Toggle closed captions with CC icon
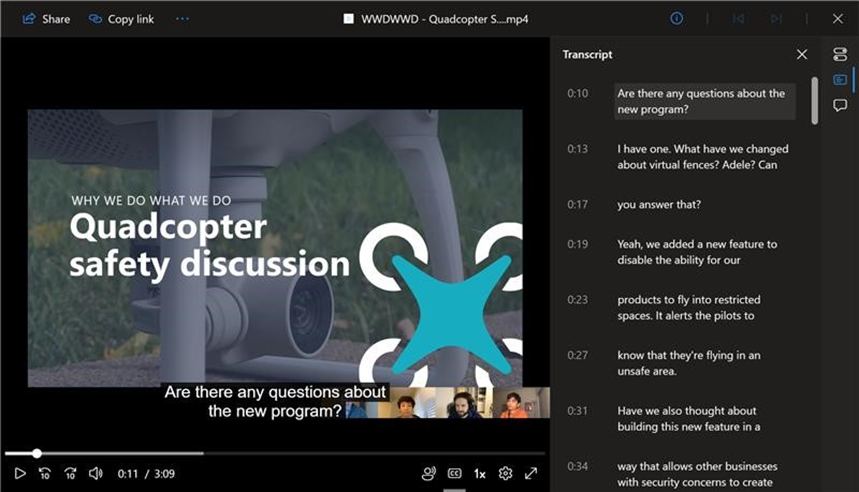Image resolution: width=859 pixels, height=492 pixels. coord(454,473)
